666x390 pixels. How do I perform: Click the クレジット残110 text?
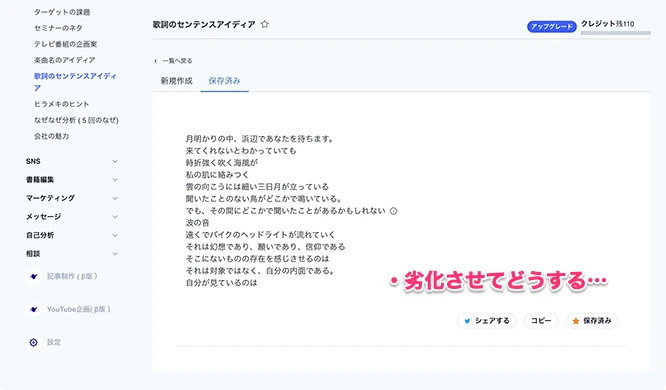coord(607,24)
